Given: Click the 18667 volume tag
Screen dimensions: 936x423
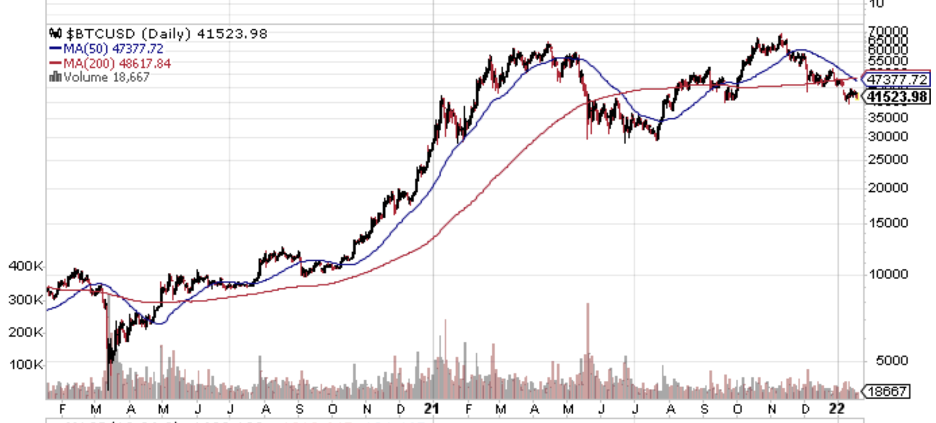Looking at the screenshot, I should (x=886, y=391).
